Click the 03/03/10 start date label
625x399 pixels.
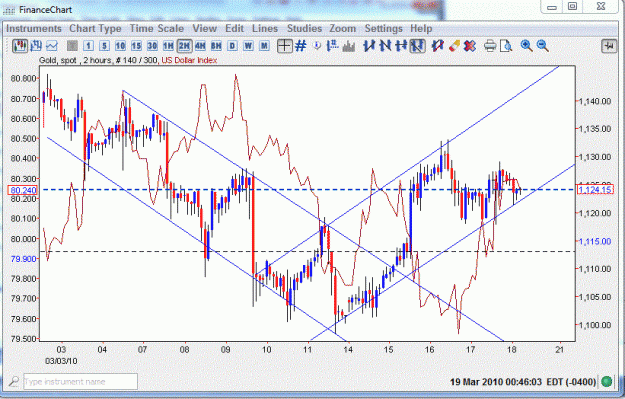[x=61, y=361]
